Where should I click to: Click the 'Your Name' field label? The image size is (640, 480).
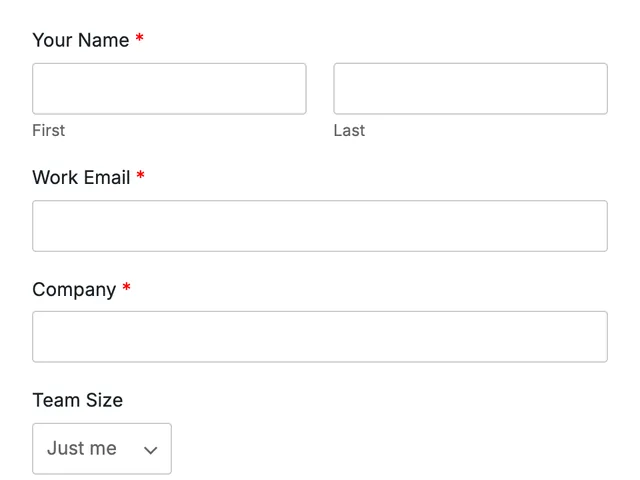(x=81, y=40)
